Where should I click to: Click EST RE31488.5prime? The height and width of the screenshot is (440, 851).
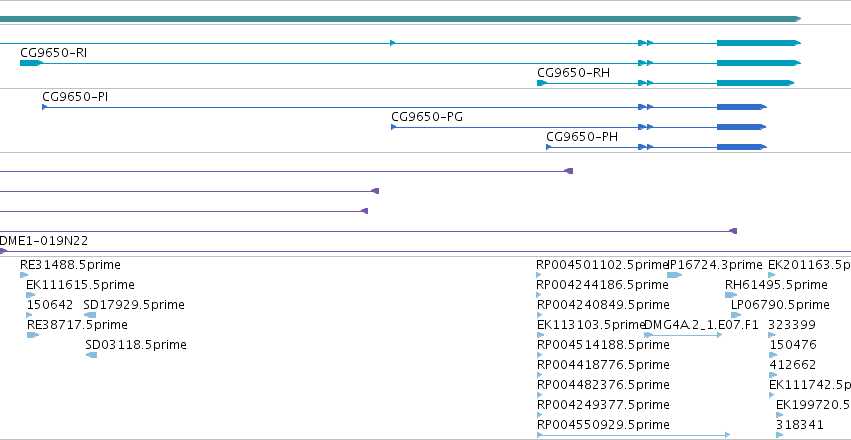(x=70, y=265)
